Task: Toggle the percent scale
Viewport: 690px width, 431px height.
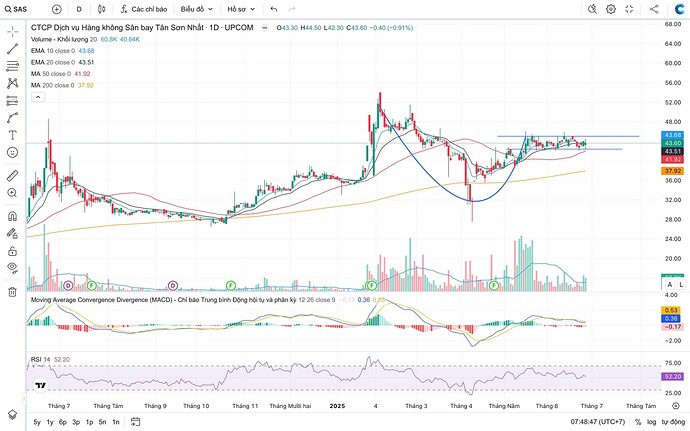Action: click(638, 422)
